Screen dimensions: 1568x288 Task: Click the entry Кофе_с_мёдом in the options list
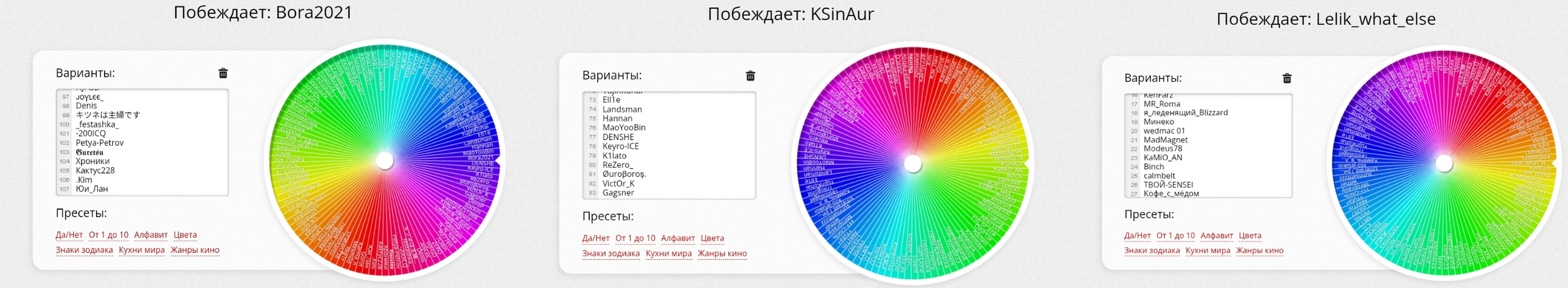pyautogui.click(x=1171, y=194)
